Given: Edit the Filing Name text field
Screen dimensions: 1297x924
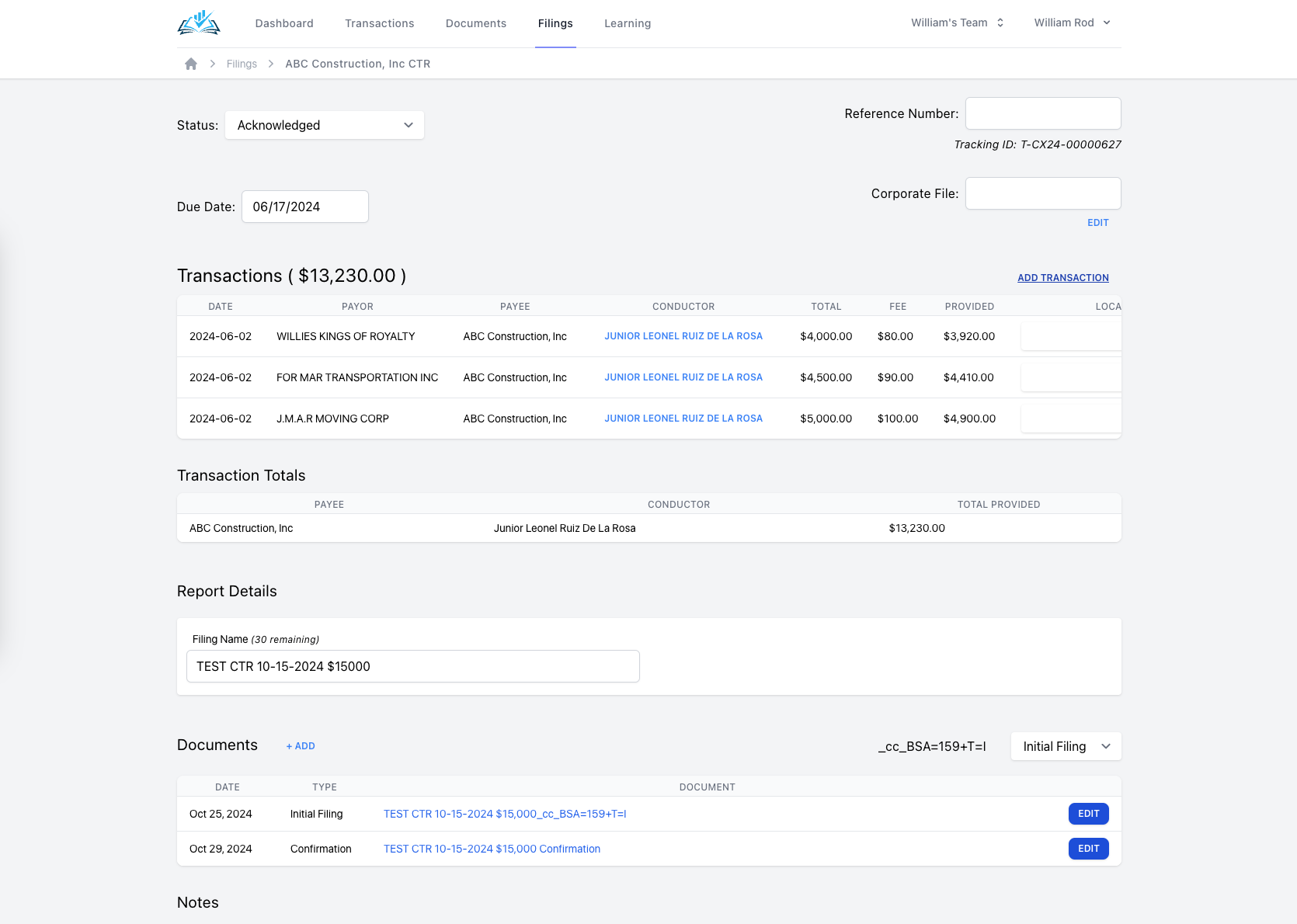Looking at the screenshot, I should [413, 666].
